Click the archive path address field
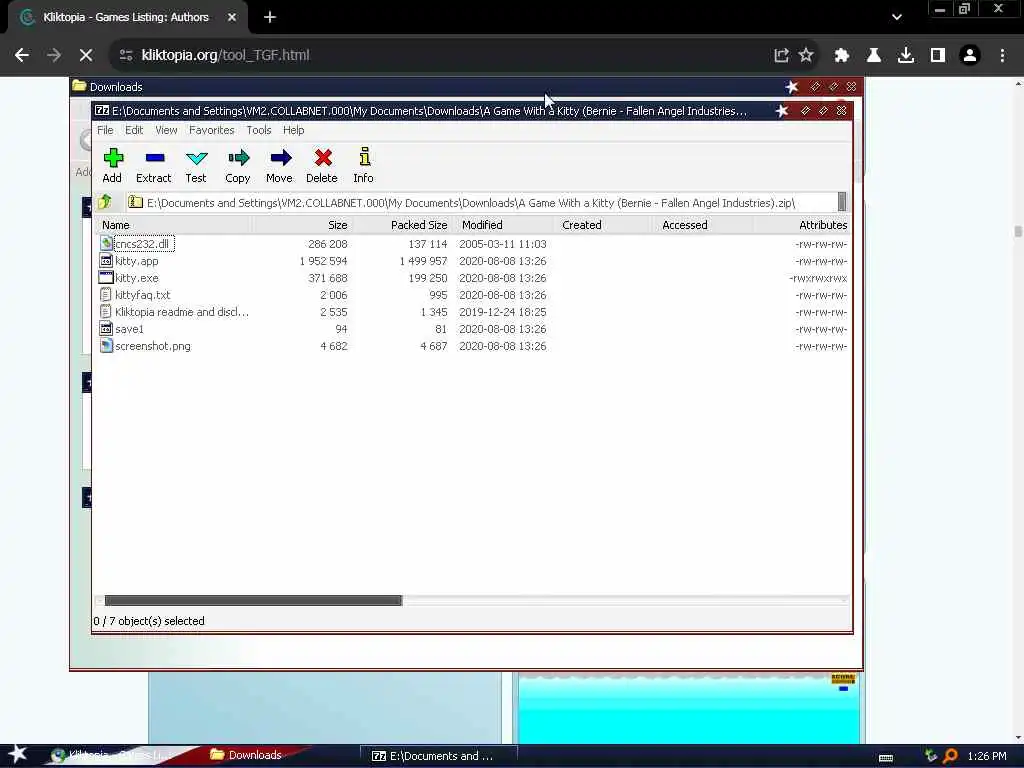The image size is (1024, 768). click(x=481, y=202)
